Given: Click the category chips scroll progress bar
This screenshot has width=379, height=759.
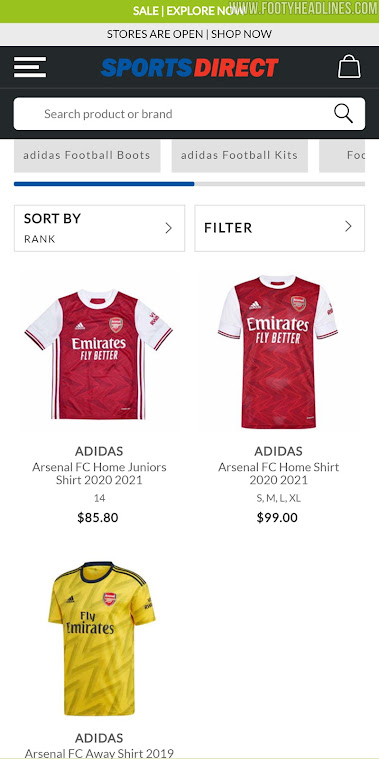Looking at the screenshot, I should [189, 184].
